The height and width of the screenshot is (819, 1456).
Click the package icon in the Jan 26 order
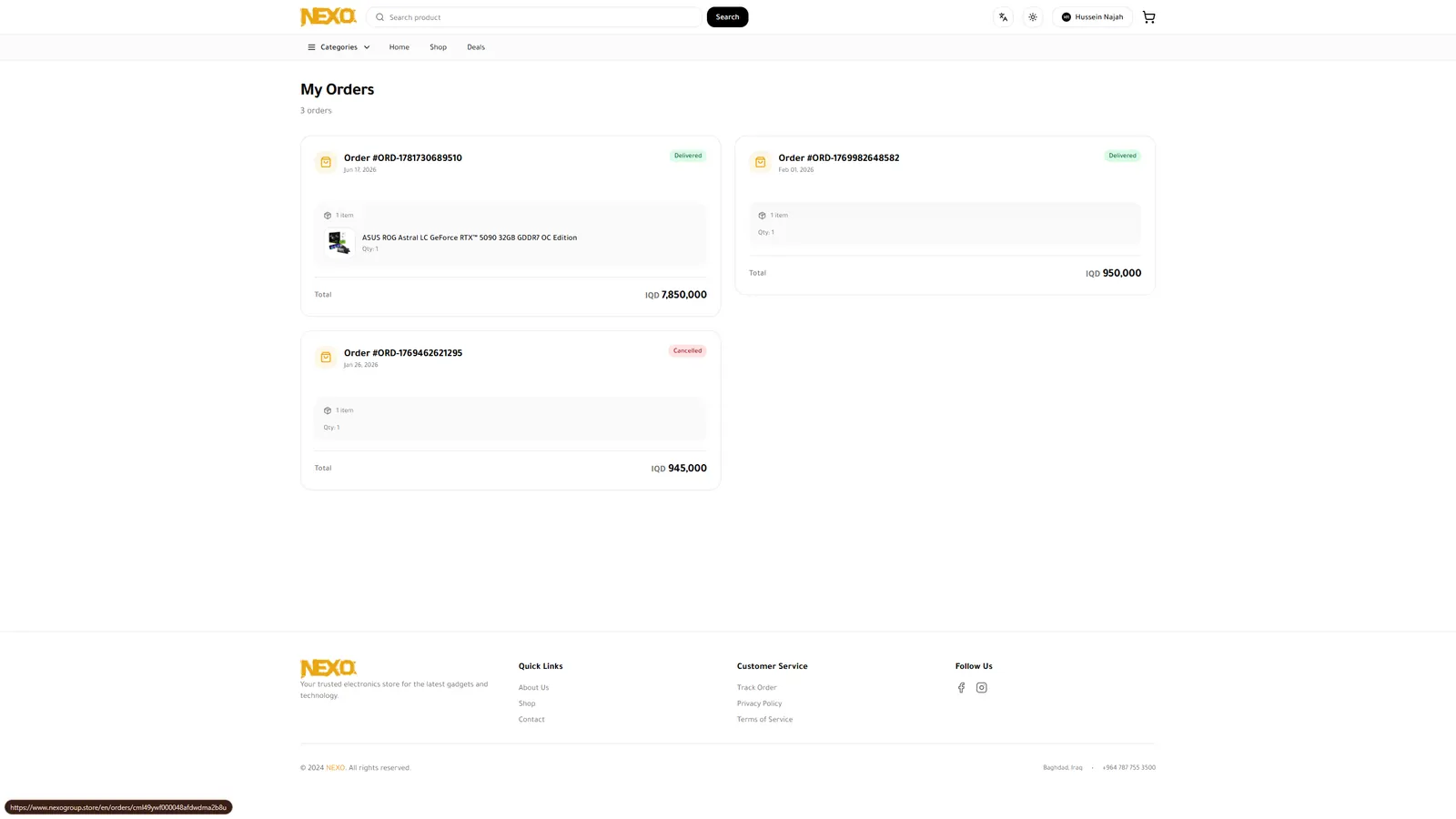coord(328,410)
